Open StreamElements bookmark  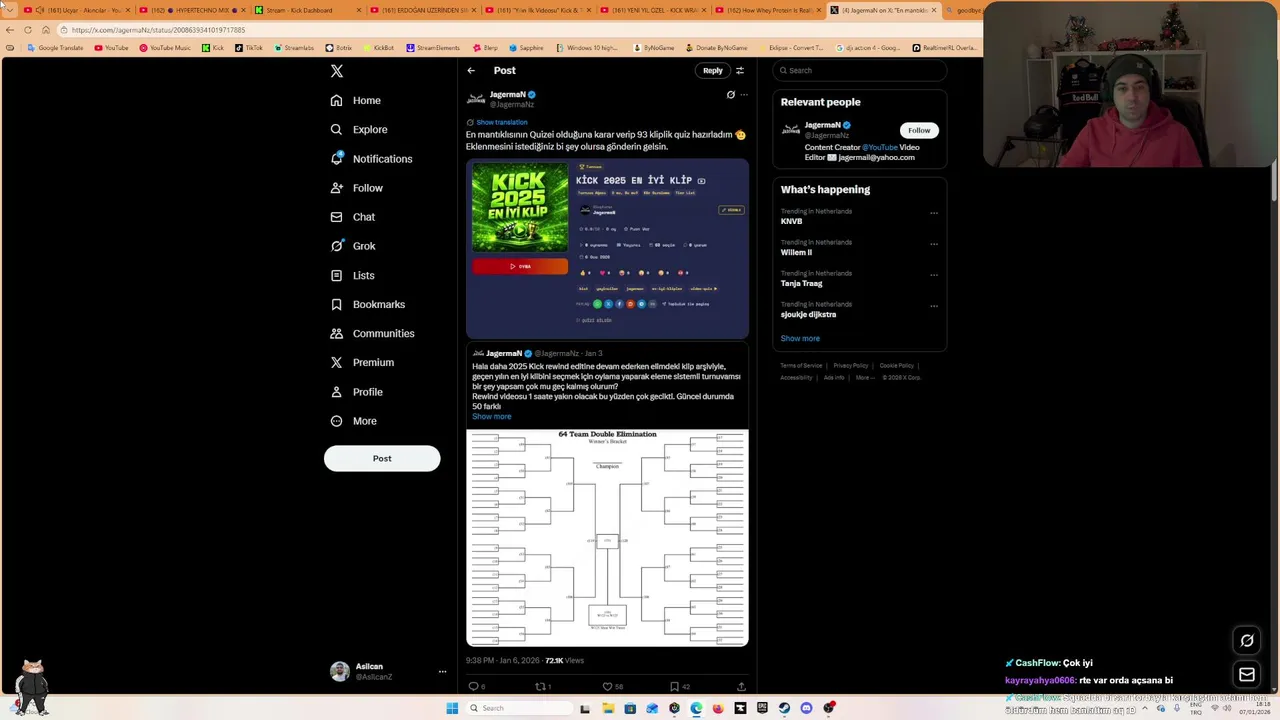pyautogui.click(x=433, y=48)
